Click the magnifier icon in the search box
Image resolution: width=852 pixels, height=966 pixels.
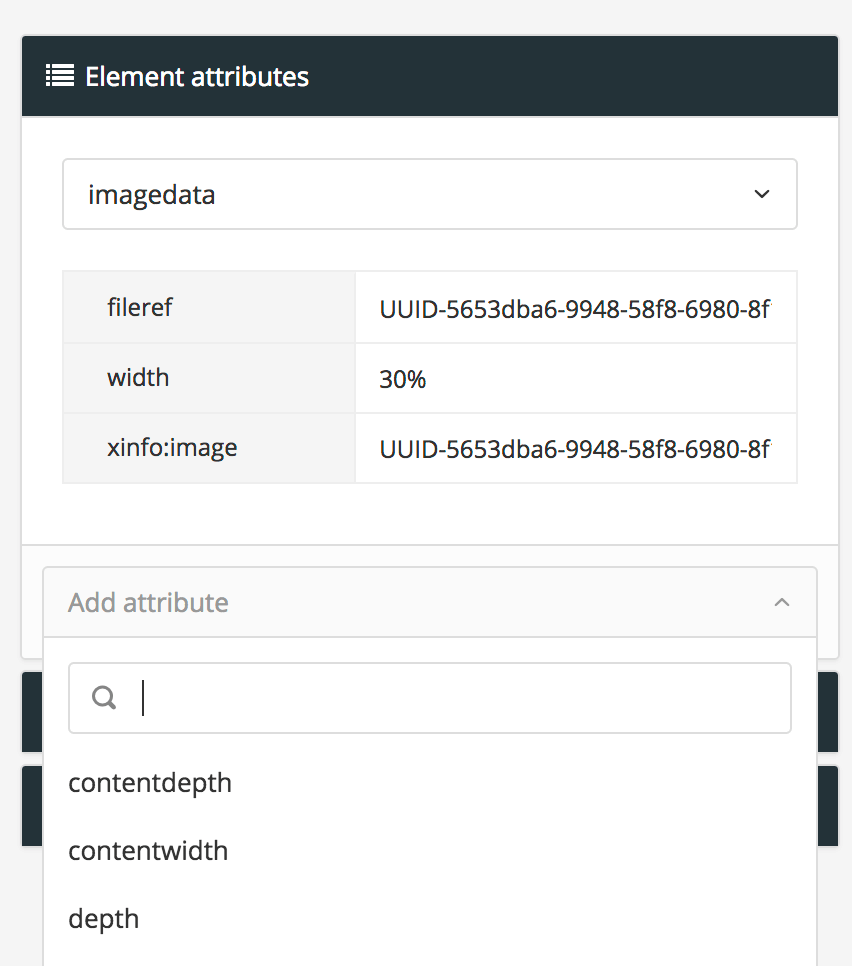(104, 698)
